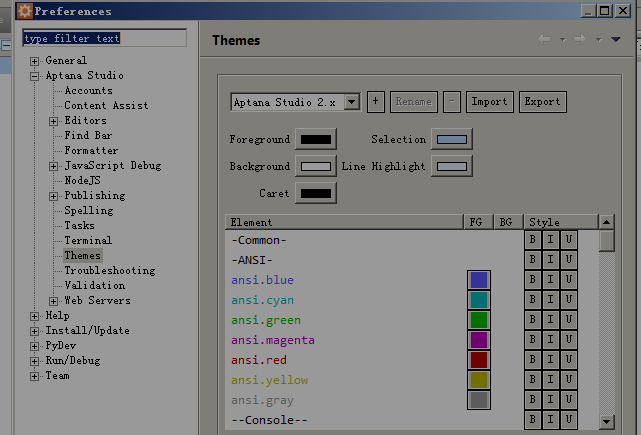This screenshot has width=641, height=435.
Task: Expand the Editors tree node
Action: click(x=53, y=121)
